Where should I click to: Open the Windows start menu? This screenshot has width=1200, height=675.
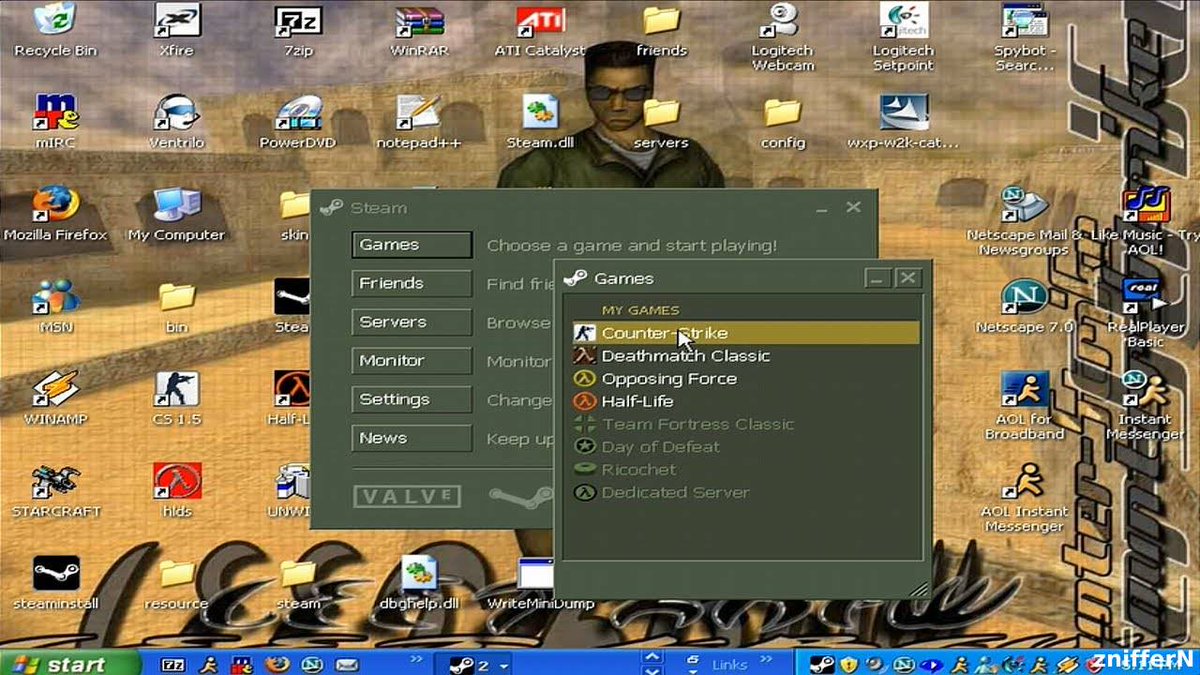[68, 663]
